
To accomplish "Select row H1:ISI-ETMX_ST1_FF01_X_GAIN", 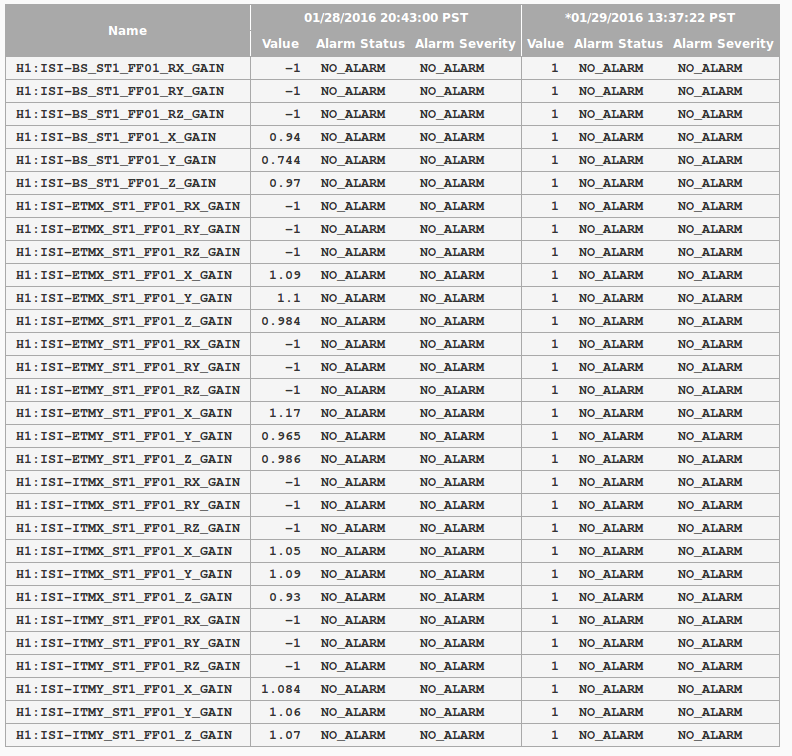I will pyautogui.click(x=392, y=275).
